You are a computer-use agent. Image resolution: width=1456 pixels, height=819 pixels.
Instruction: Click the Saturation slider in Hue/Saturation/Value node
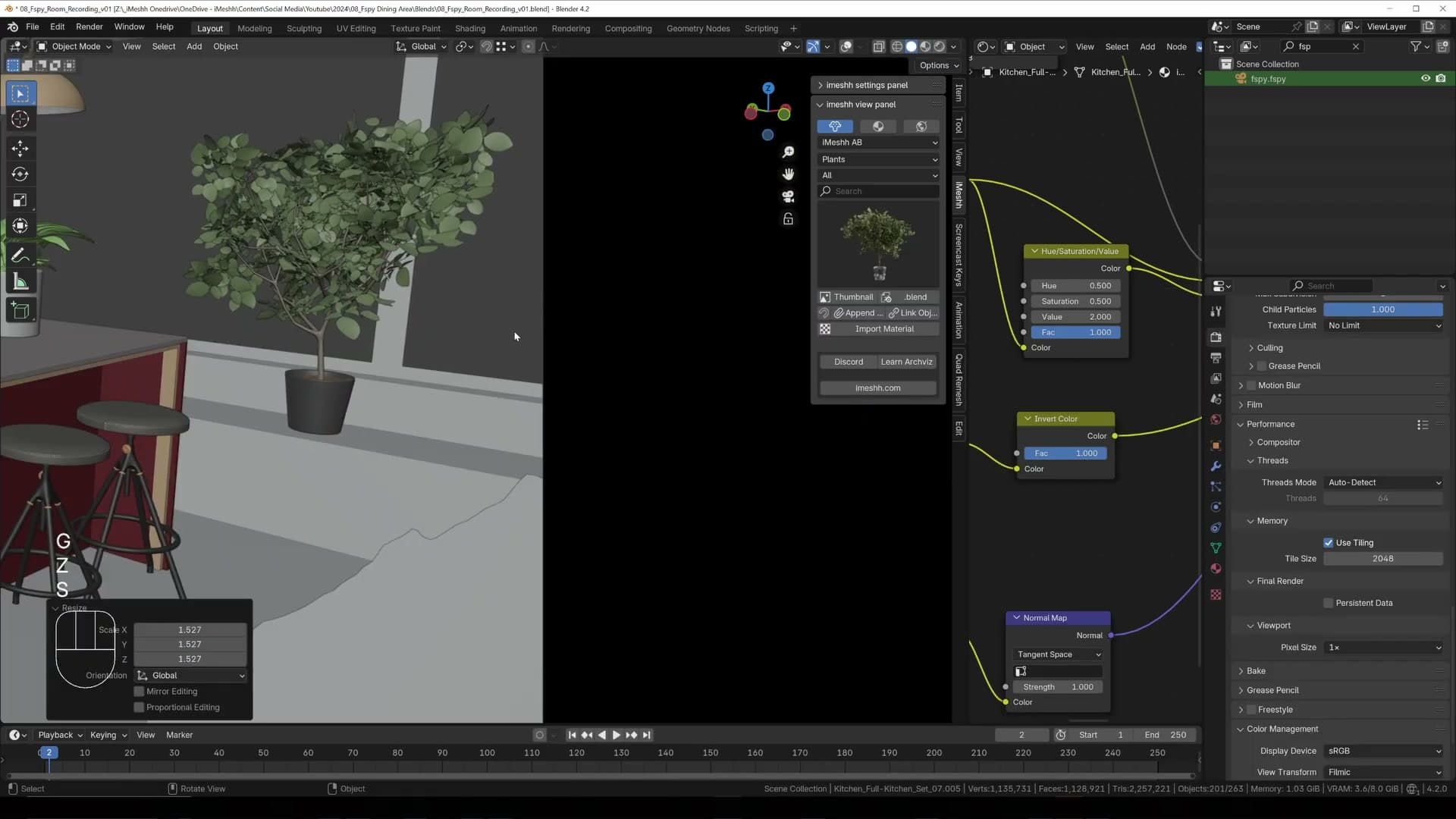(x=1077, y=302)
